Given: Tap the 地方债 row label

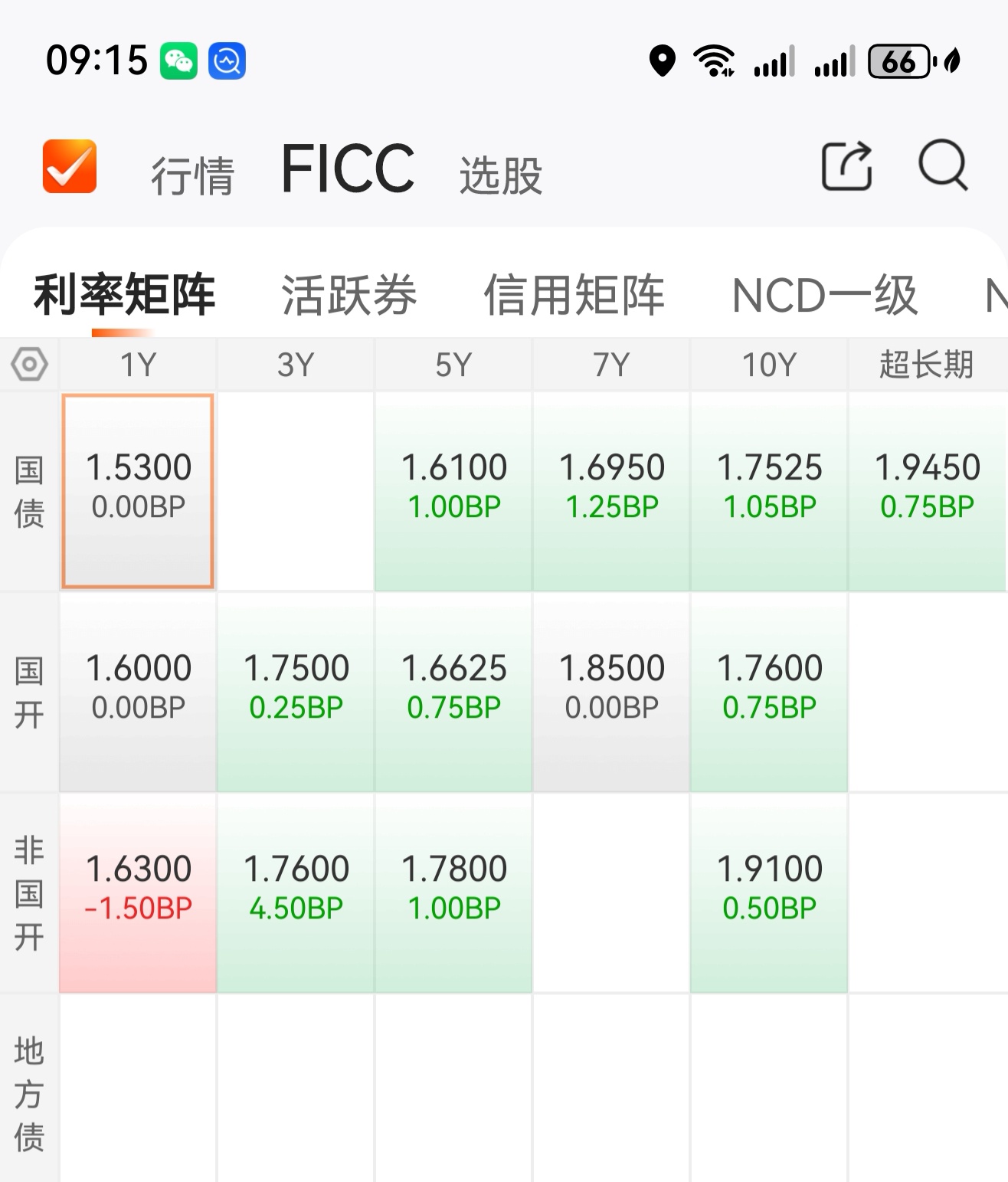Looking at the screenshot, I should pyautogui.click(x=29, y=1095).
